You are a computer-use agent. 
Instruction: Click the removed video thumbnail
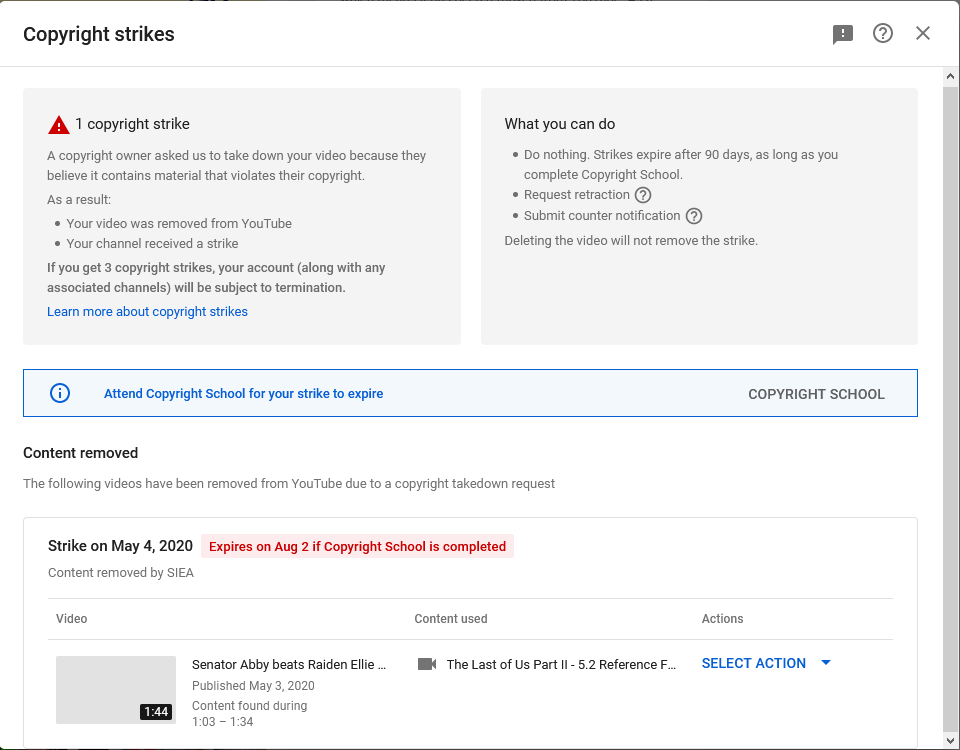click(116, 690)
